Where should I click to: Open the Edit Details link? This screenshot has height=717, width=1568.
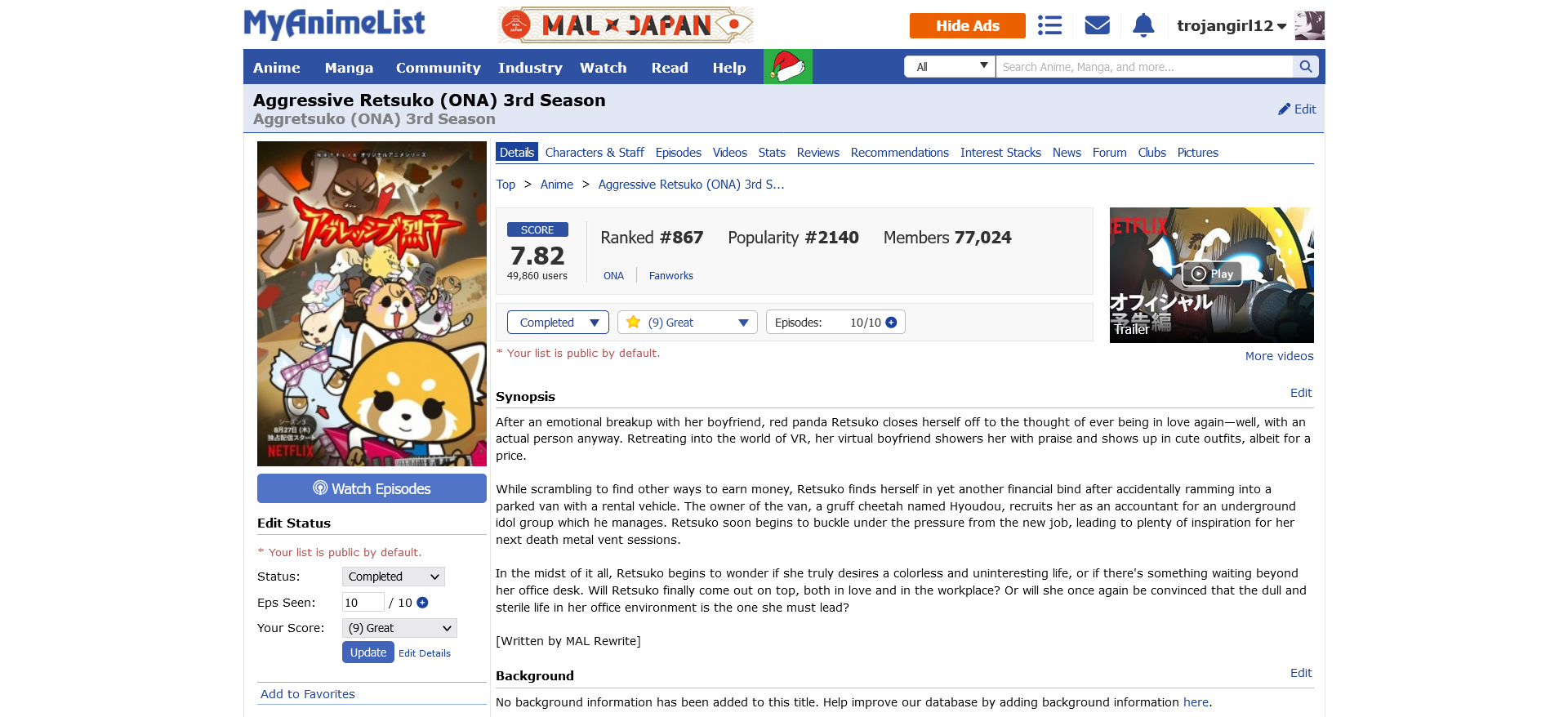(x=425, y=653)
